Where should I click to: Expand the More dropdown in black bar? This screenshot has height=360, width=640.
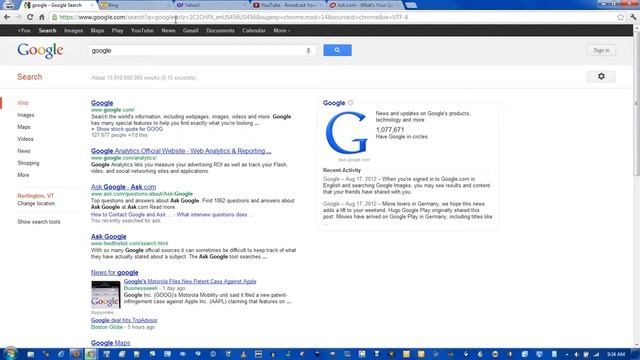(282, 31)
